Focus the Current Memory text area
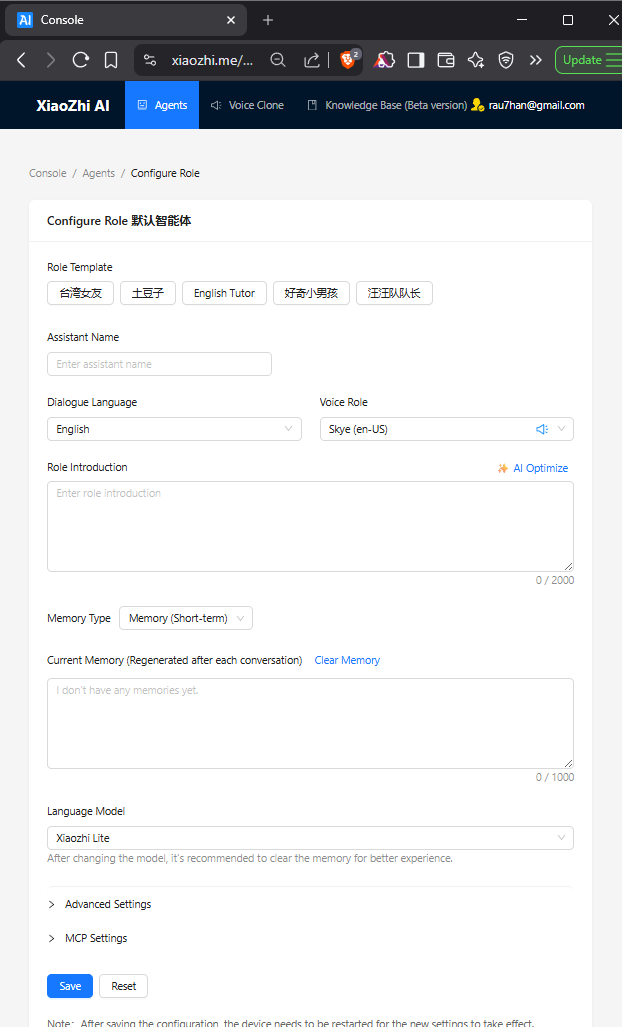The width and height of the screenshot is (622, 1027). pyautogui.click(x=310, y=724)
